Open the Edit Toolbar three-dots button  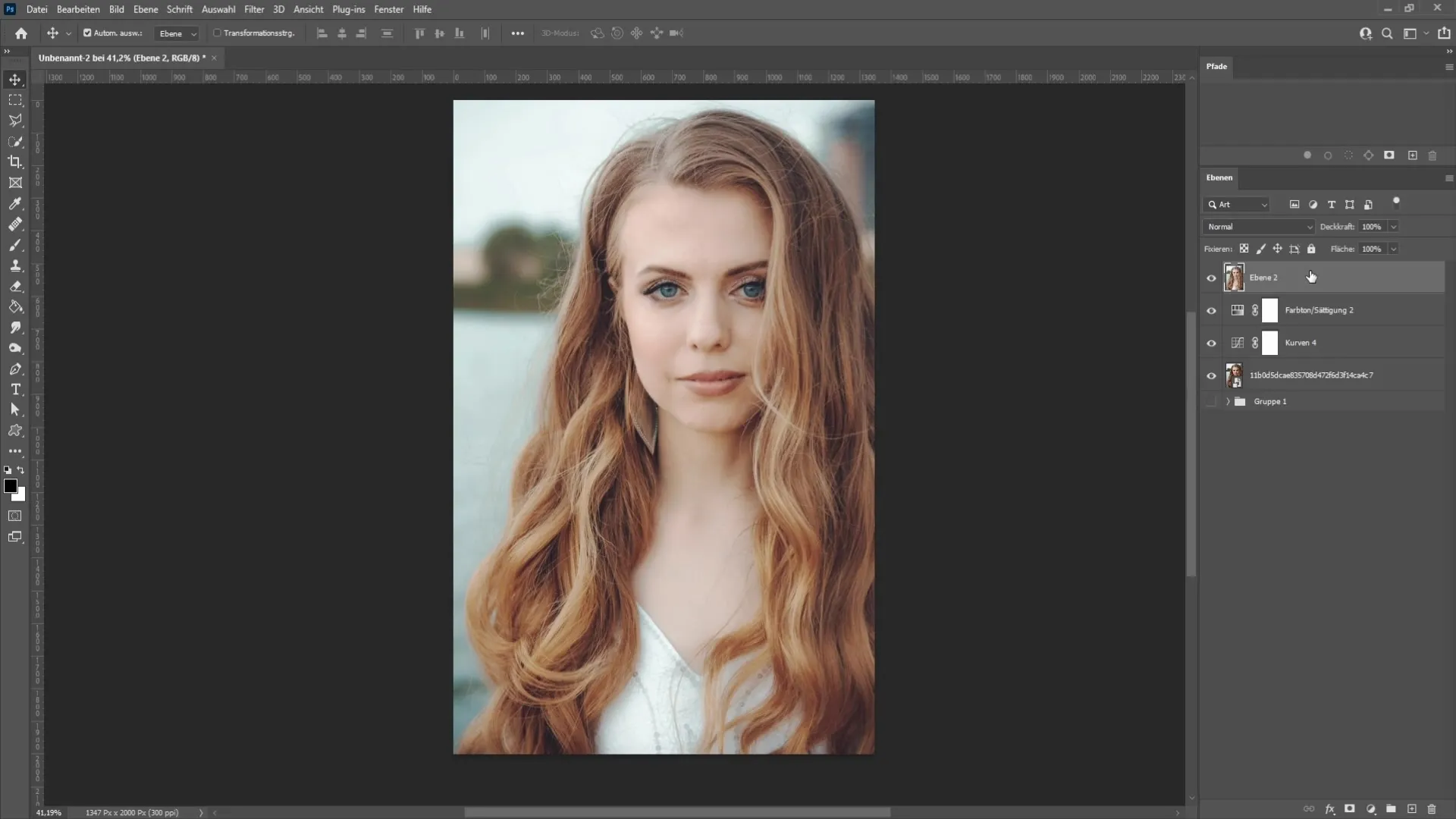pos(15,450)
